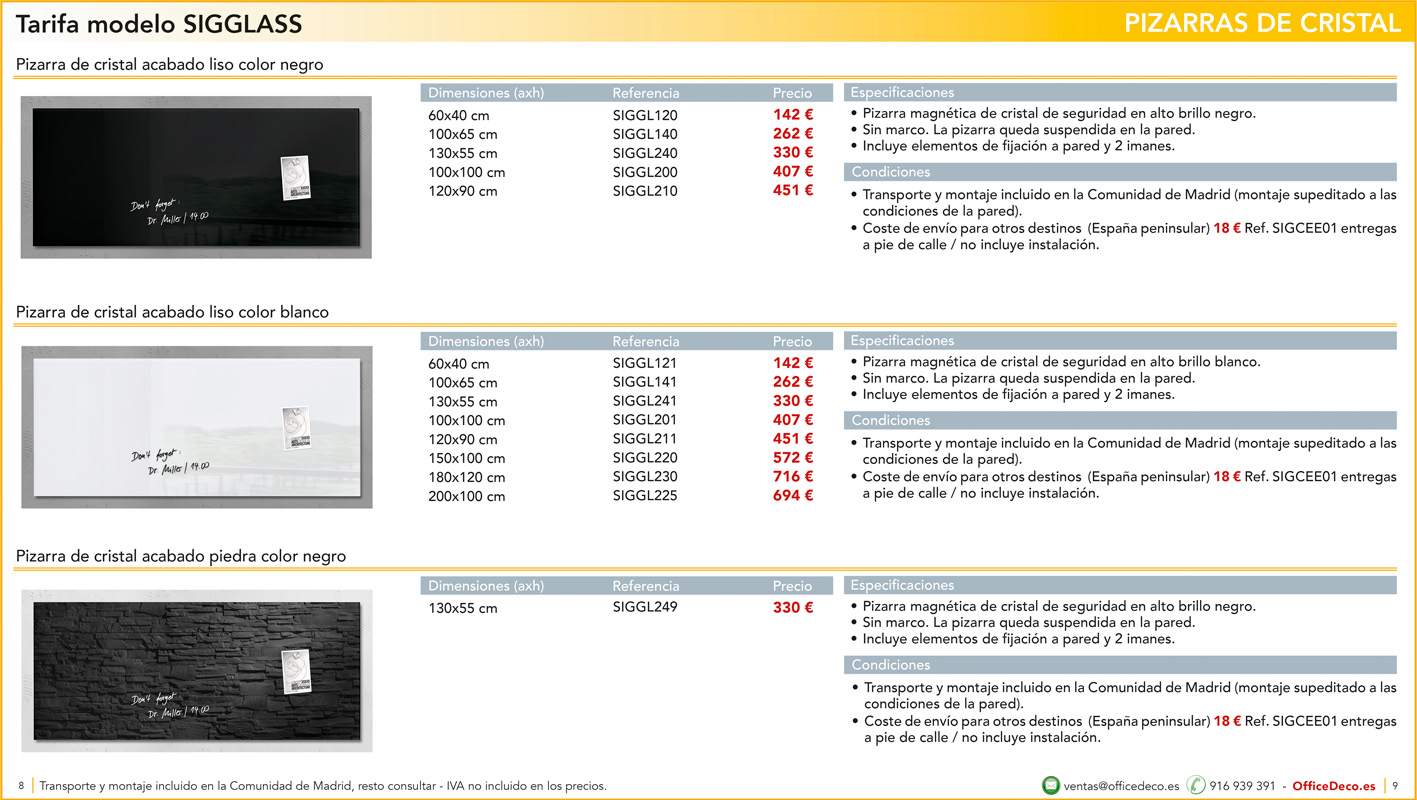
Task: Click the 694 € price for 200x100 cm
Action: (792, 496)
